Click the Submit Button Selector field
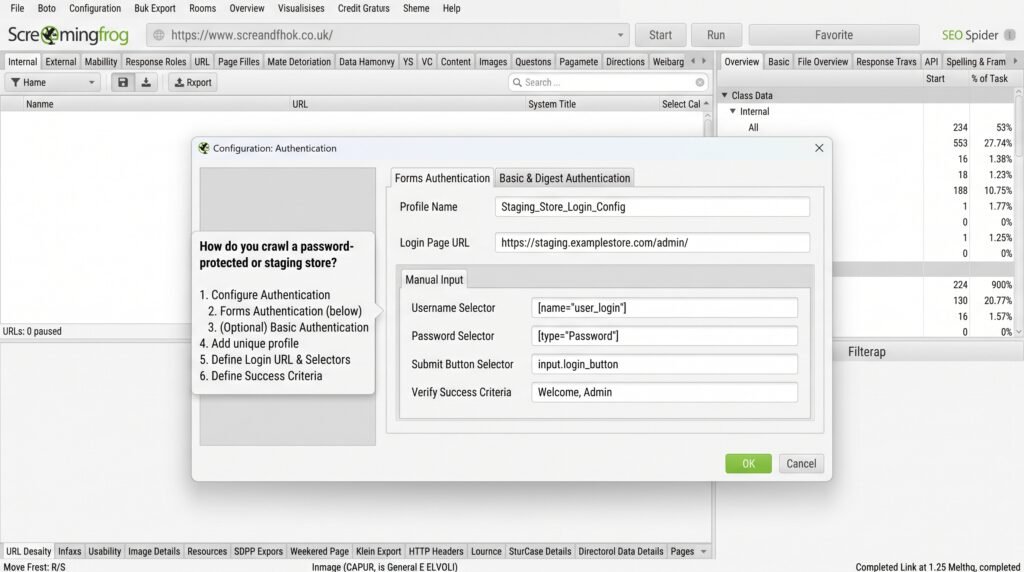 coord(664,364)
